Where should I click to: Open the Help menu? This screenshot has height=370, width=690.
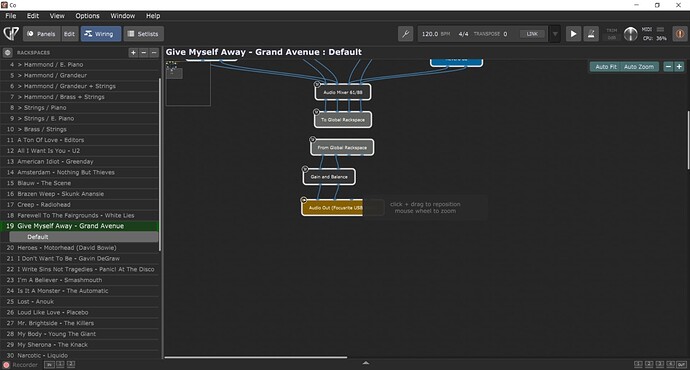[153, 16]
